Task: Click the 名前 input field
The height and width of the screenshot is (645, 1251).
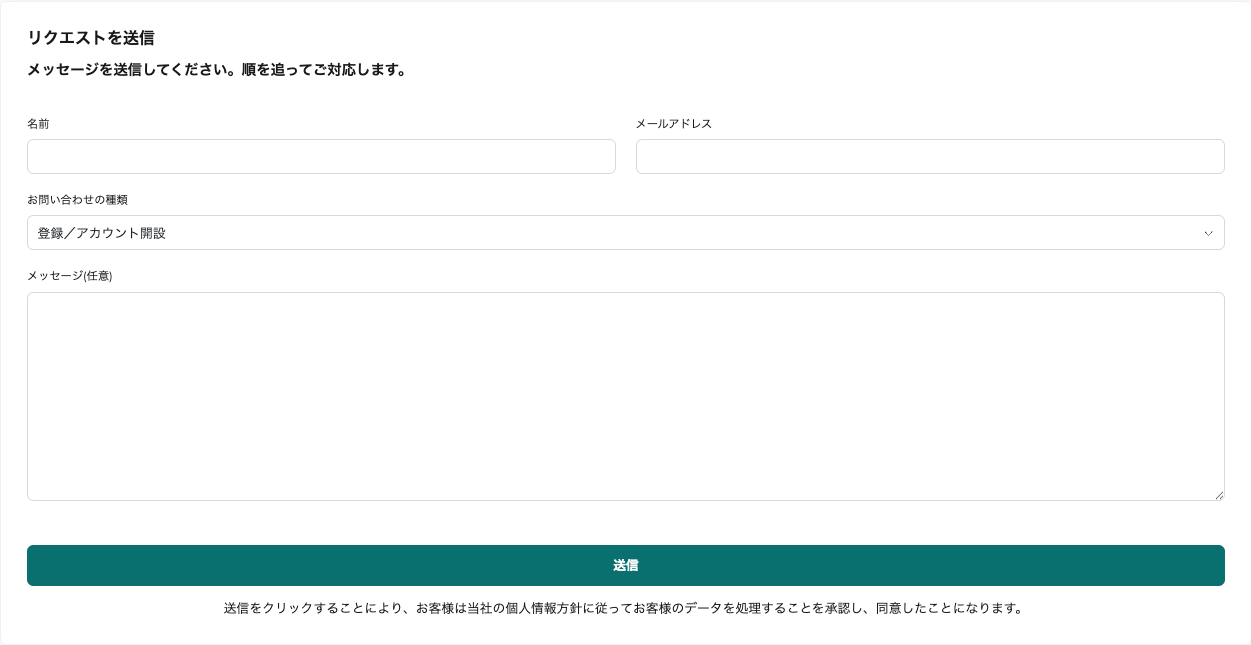Action: point(321,157)
